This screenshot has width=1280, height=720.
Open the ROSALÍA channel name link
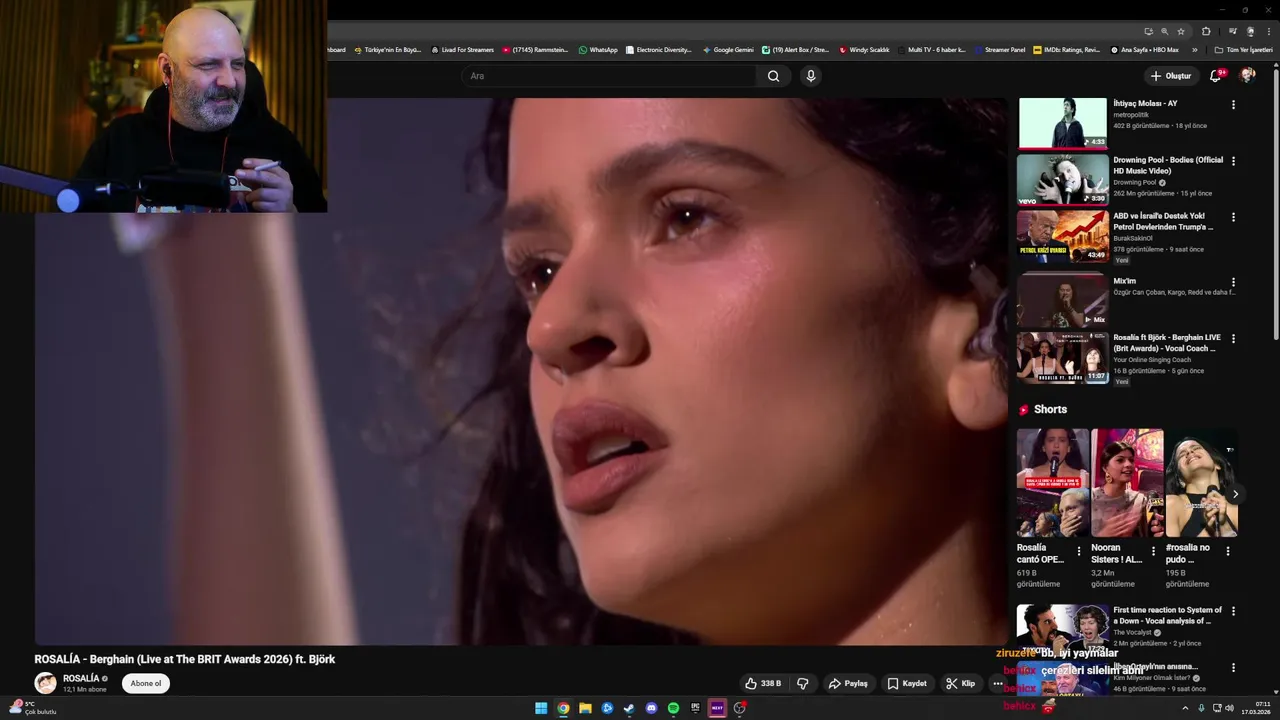click(x=81, y=679)
